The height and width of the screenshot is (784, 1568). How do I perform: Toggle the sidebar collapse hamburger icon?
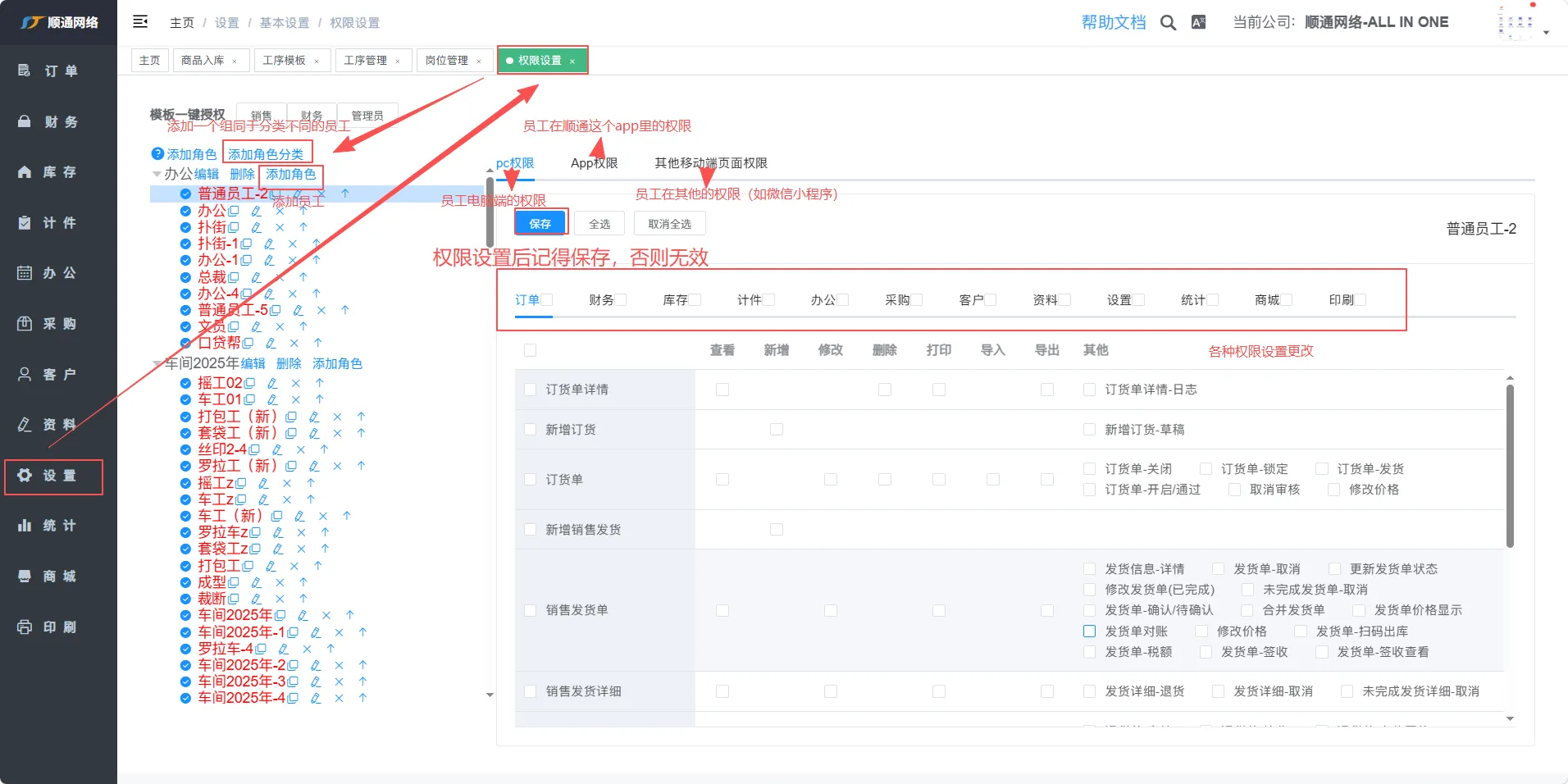pos(140,21)
